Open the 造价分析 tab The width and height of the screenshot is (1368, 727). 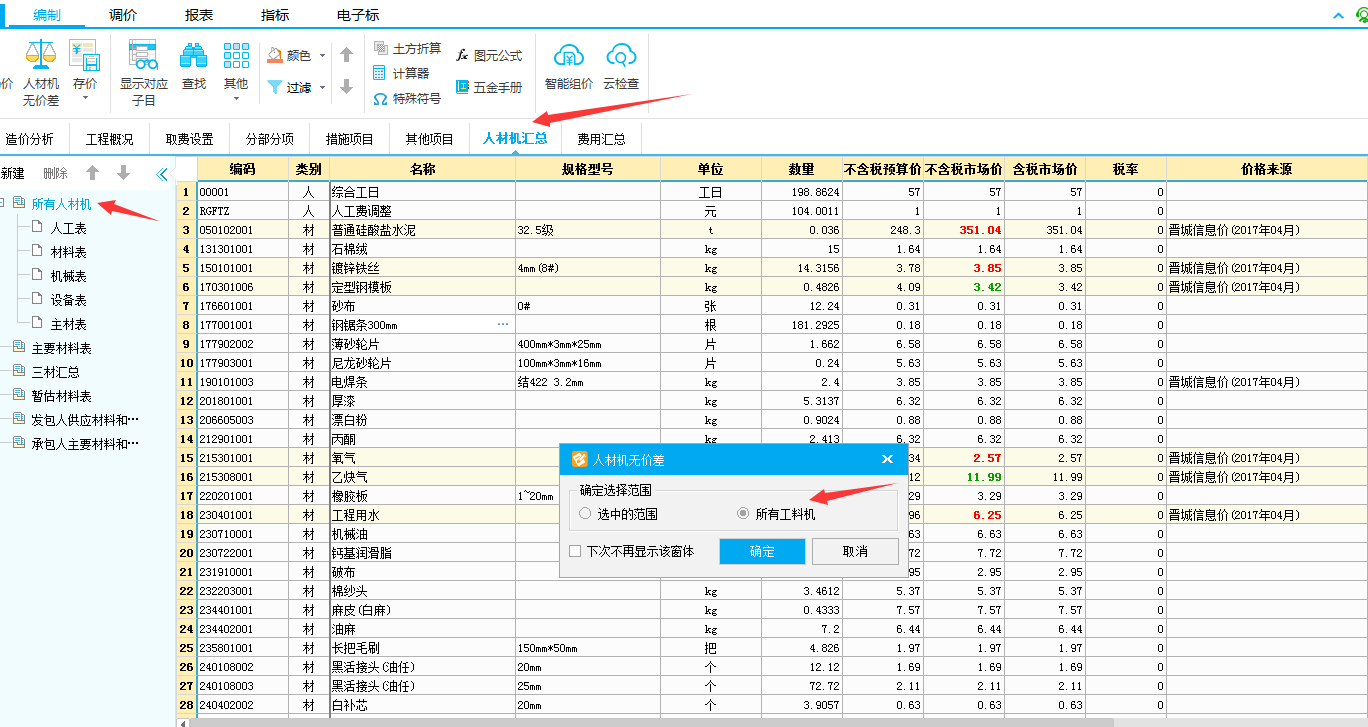point(30,139)
